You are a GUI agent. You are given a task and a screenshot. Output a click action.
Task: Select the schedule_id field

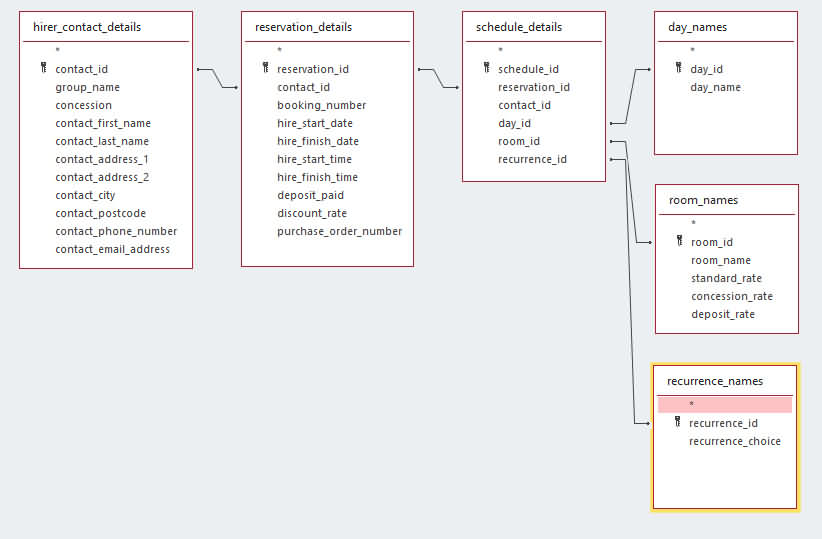528,69
